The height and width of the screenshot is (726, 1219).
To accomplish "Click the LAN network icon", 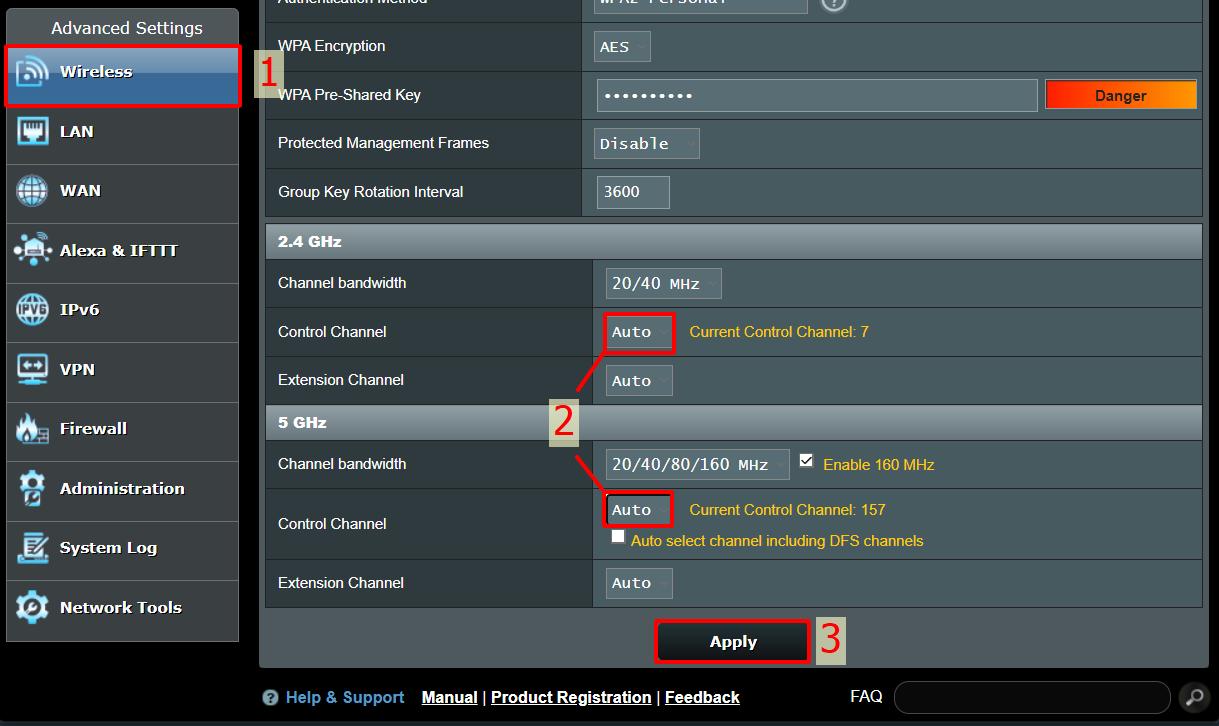I will (32, 131).
